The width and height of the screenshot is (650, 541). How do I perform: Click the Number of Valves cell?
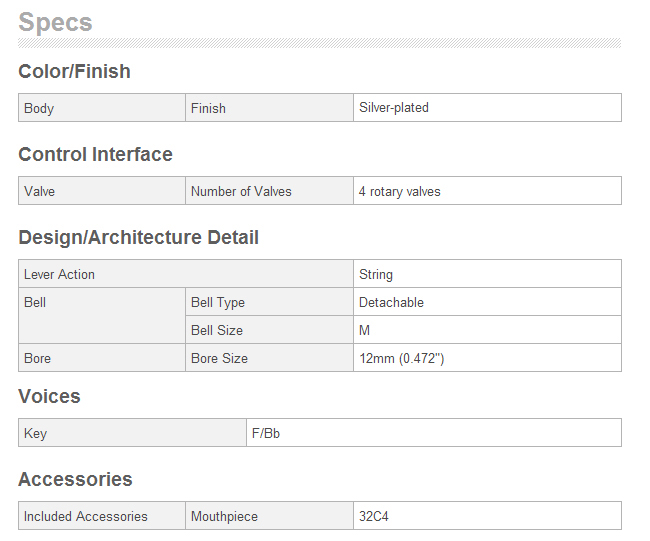click(x=269, y=191)
